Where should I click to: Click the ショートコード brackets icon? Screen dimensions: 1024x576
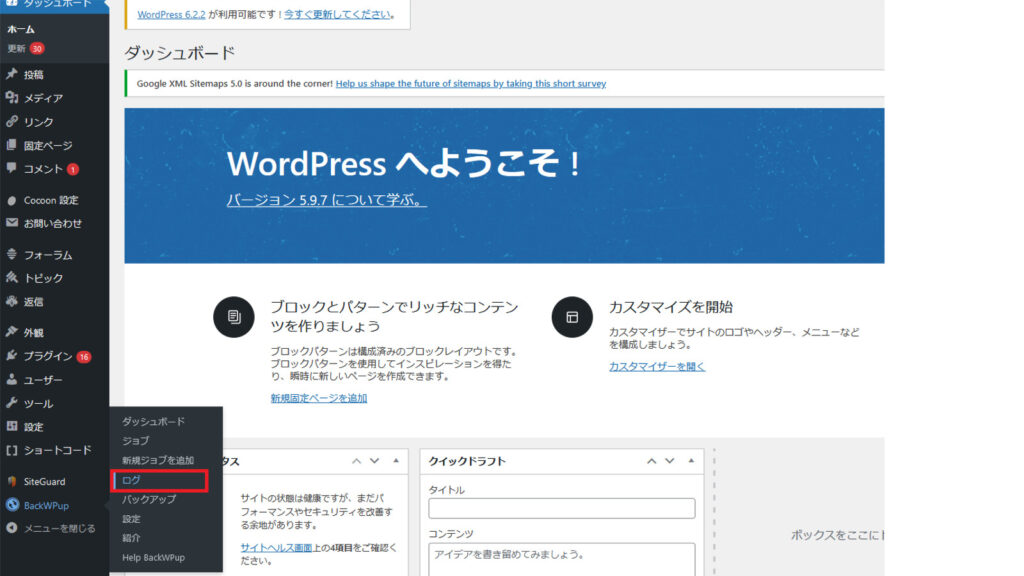click(12, 450)
